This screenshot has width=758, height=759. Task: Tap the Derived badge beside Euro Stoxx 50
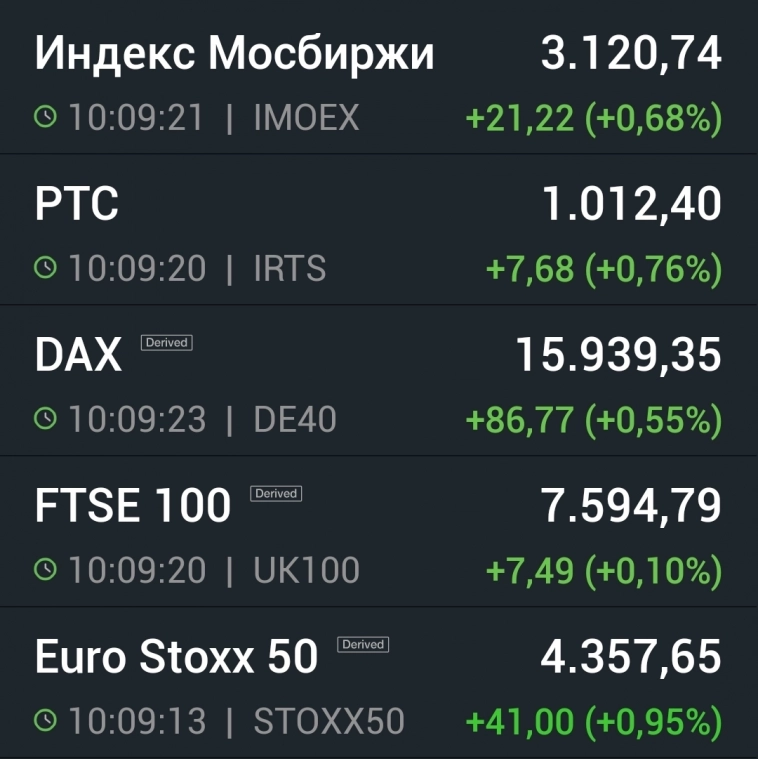click(363, 645)
